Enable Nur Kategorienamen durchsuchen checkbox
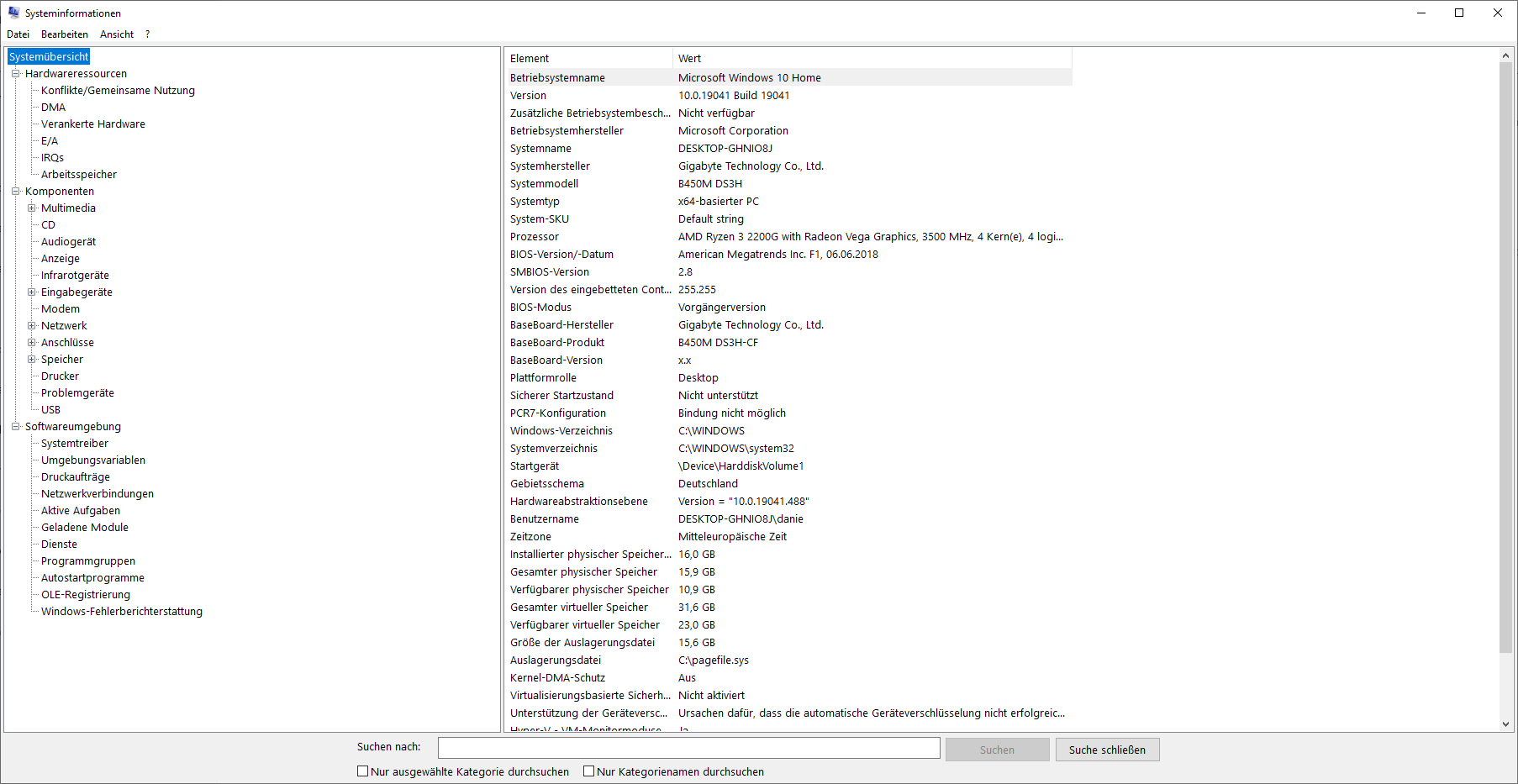1518x784 pixels. 589,771
